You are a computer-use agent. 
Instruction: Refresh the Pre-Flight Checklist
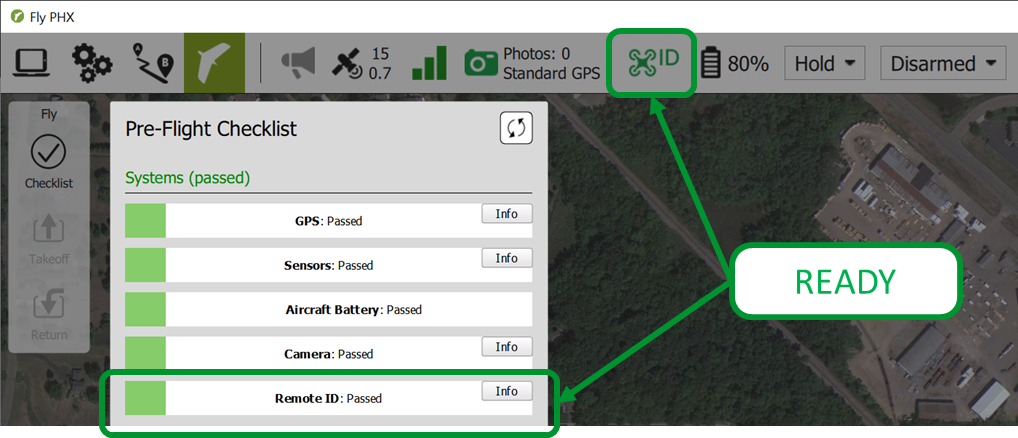click(x=516, y=128)
